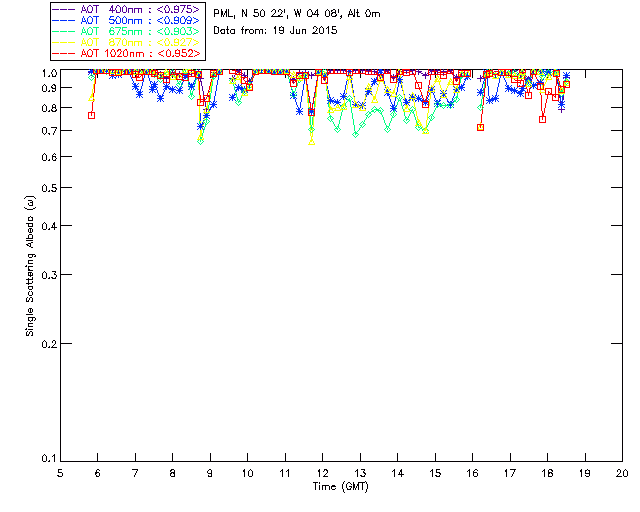Click the x-axis tick label 20
This screenshot has width=640, height=512.
(x=622, y=473)
